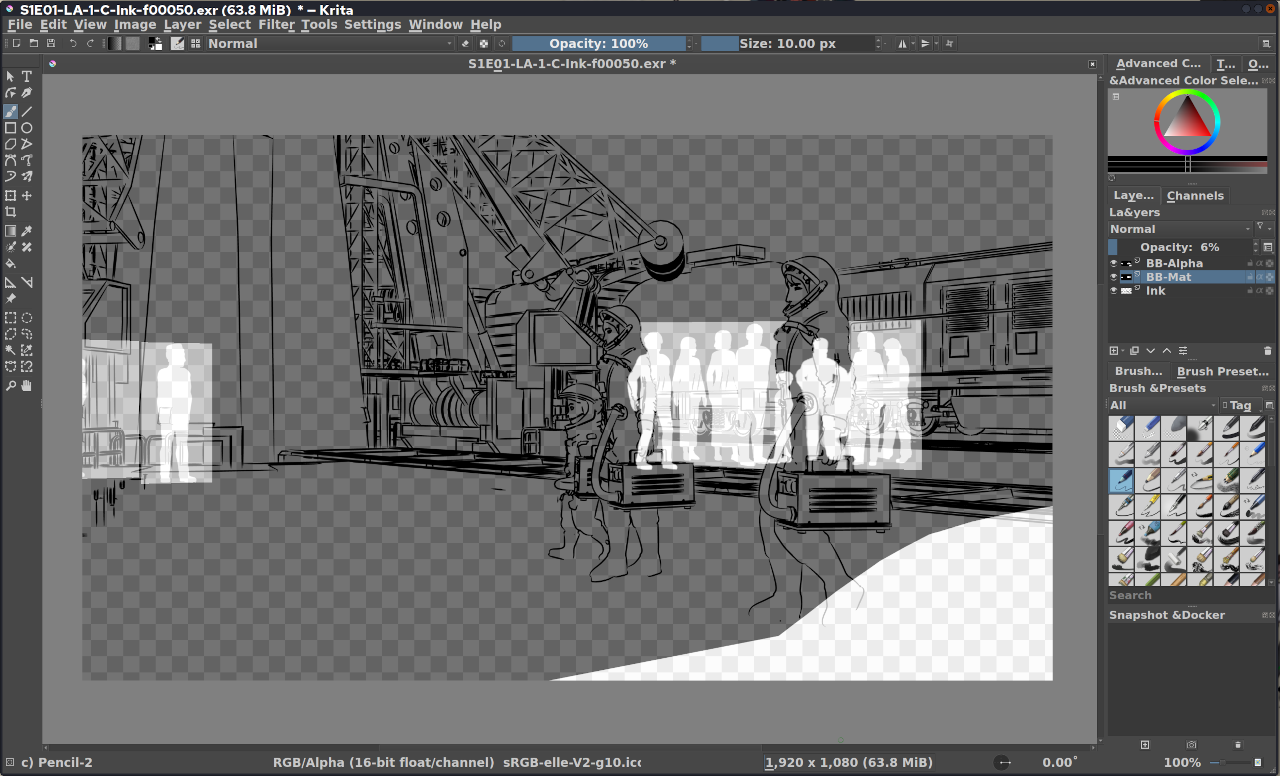Click the Tag button in Brush Presets
This screenshot has height=776, width=1280.
point(1240,405)
